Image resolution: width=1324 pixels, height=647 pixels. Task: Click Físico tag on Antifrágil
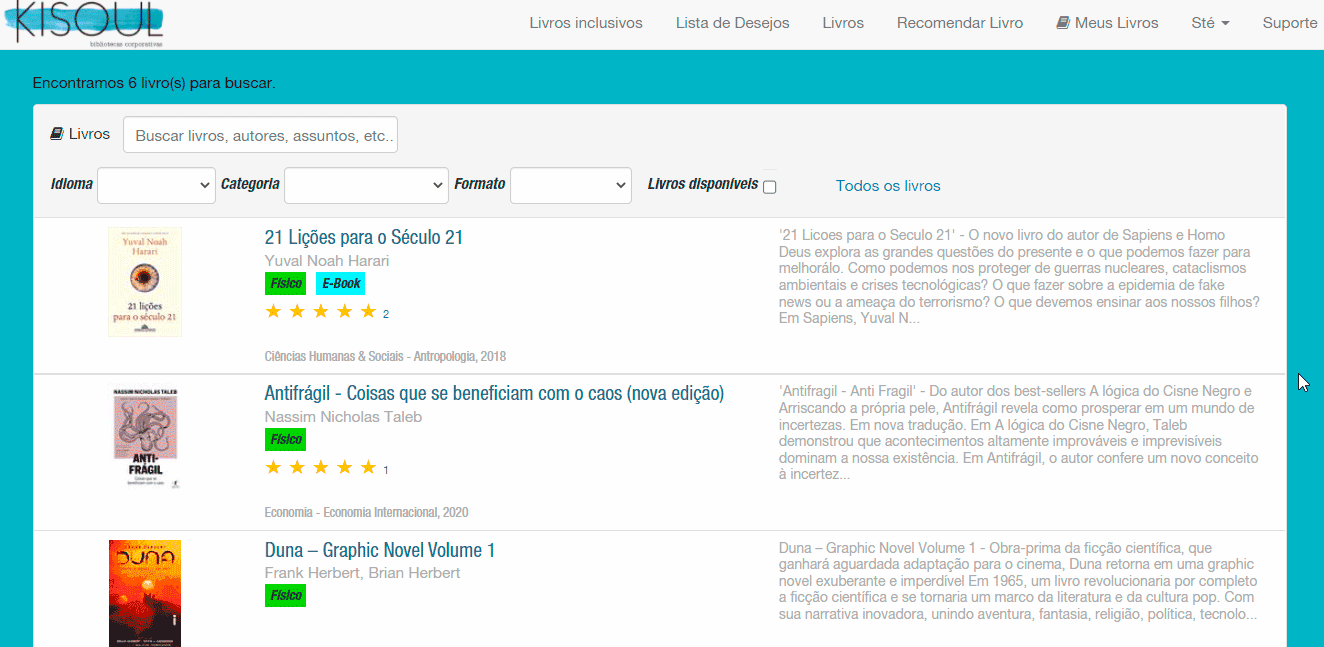(286, 439)
